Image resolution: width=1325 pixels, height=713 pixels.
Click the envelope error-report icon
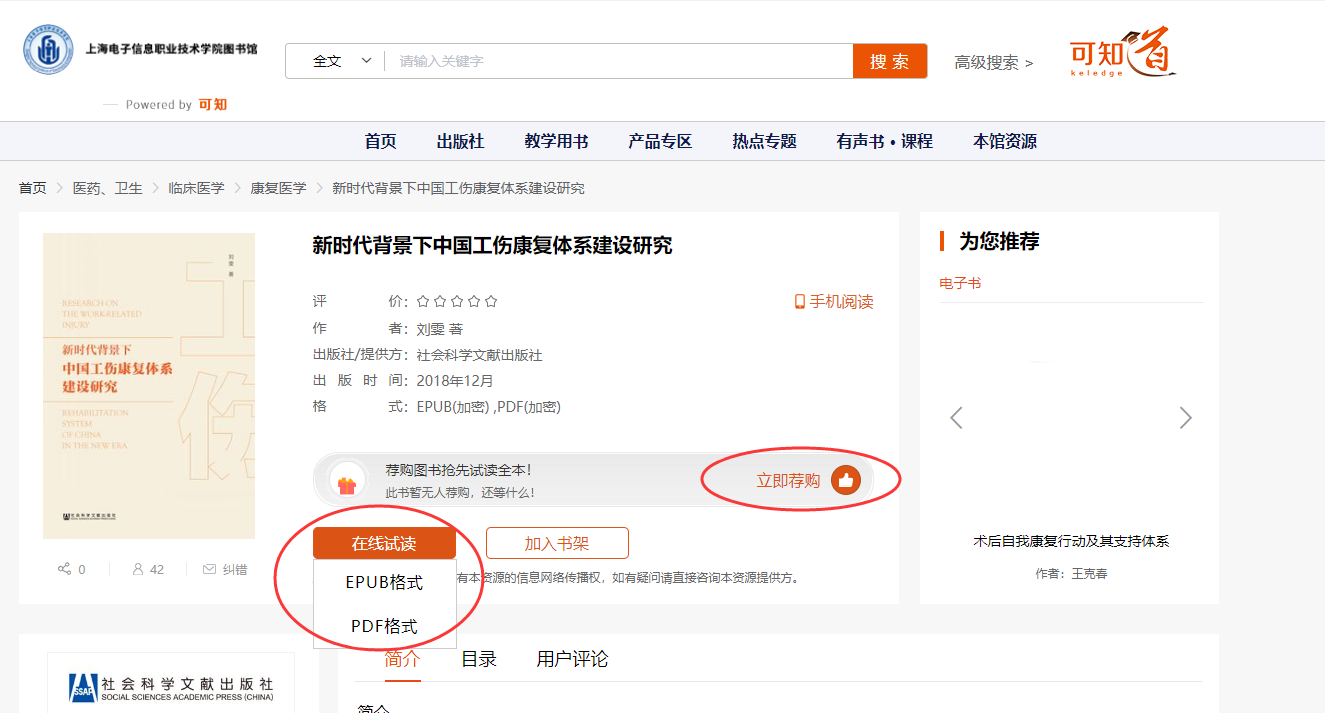coord(209,569)
